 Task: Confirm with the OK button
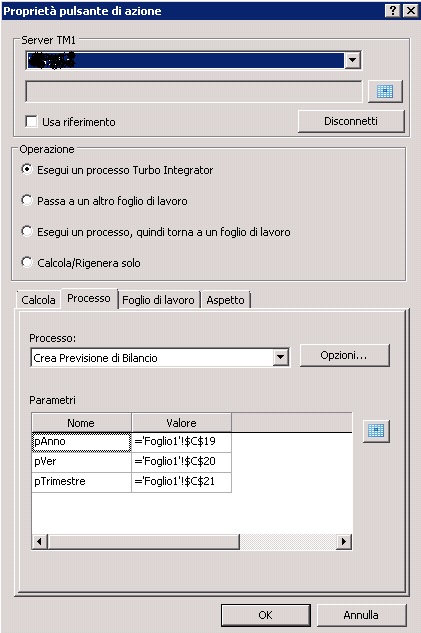(x=265, y=615)
